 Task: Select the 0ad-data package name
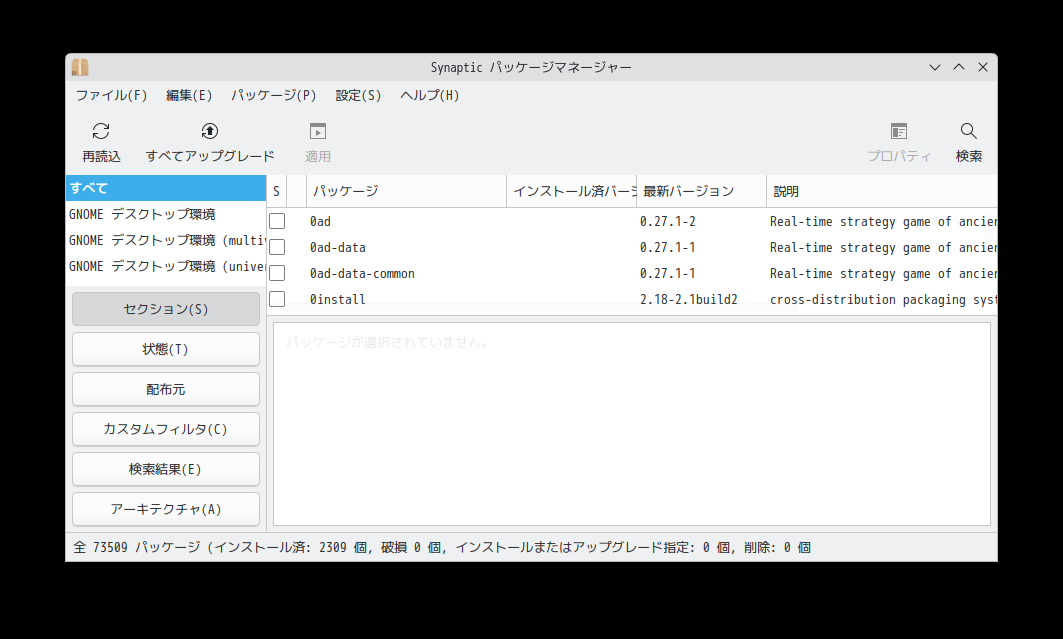(338, 247)
